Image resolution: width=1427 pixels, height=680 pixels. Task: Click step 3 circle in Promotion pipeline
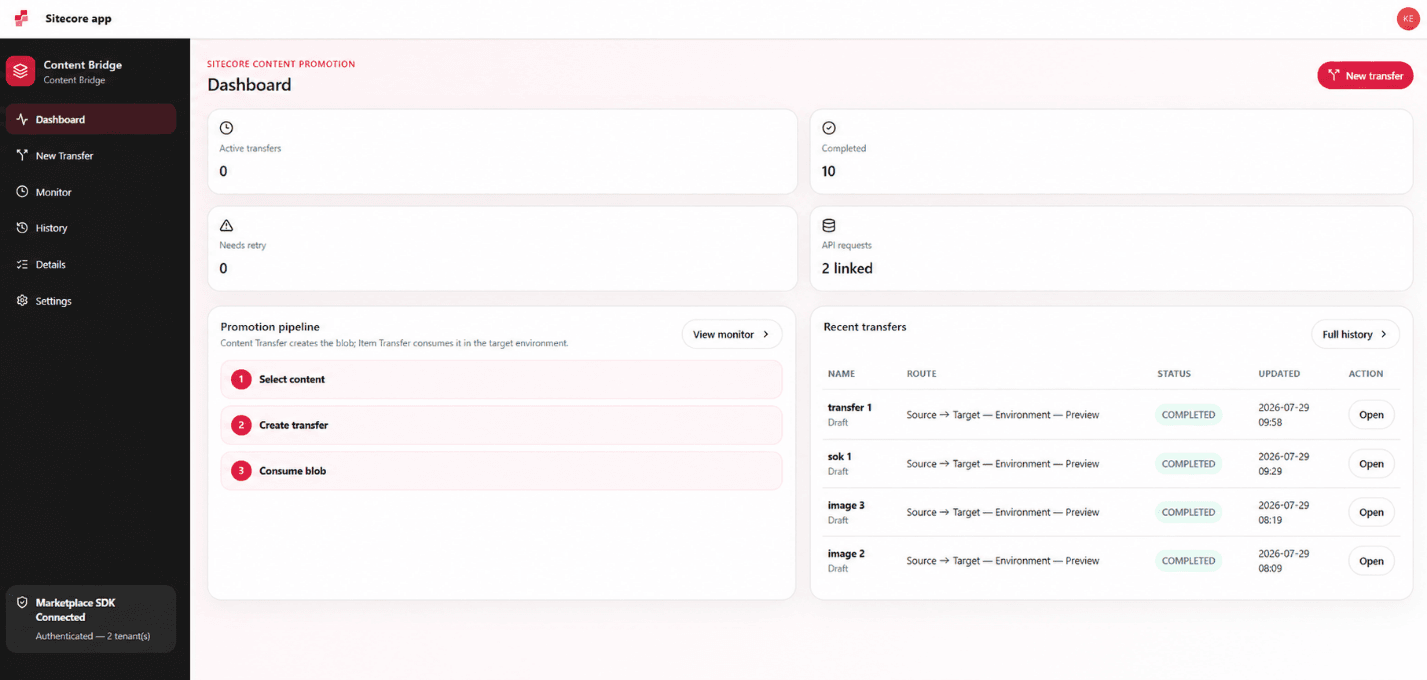241,471
